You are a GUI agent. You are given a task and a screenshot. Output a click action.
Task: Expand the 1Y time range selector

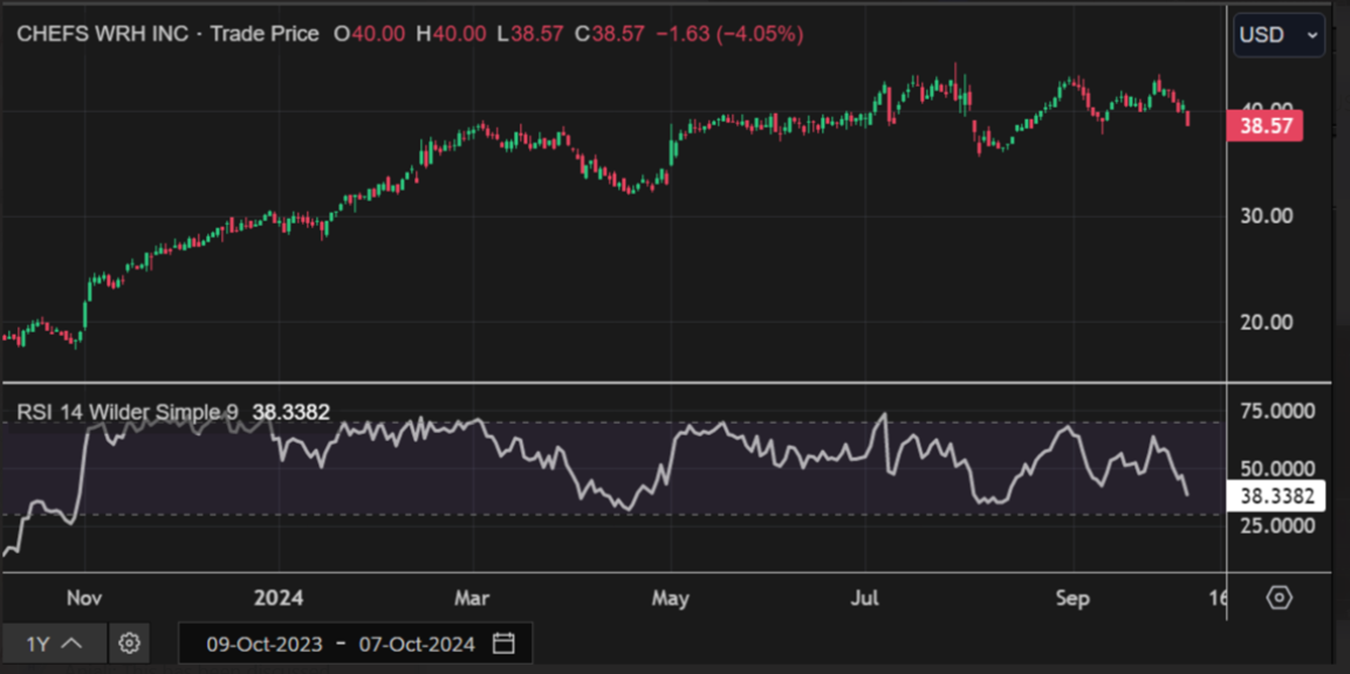[53, 644]
